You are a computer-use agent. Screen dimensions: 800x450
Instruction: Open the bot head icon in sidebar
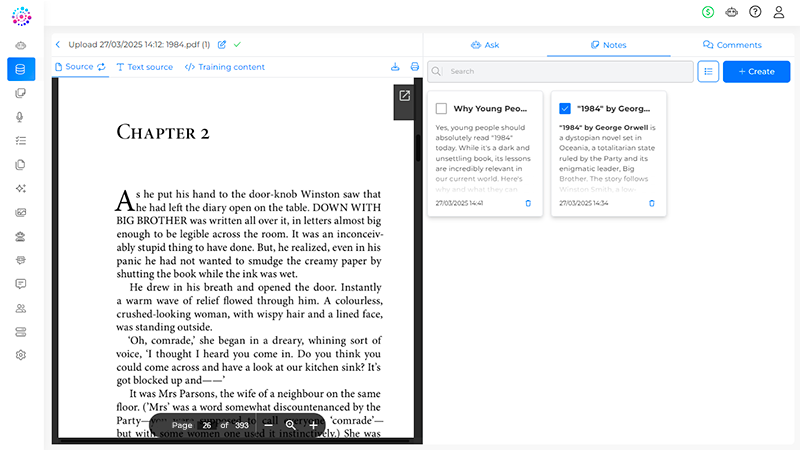click(21, 260)
